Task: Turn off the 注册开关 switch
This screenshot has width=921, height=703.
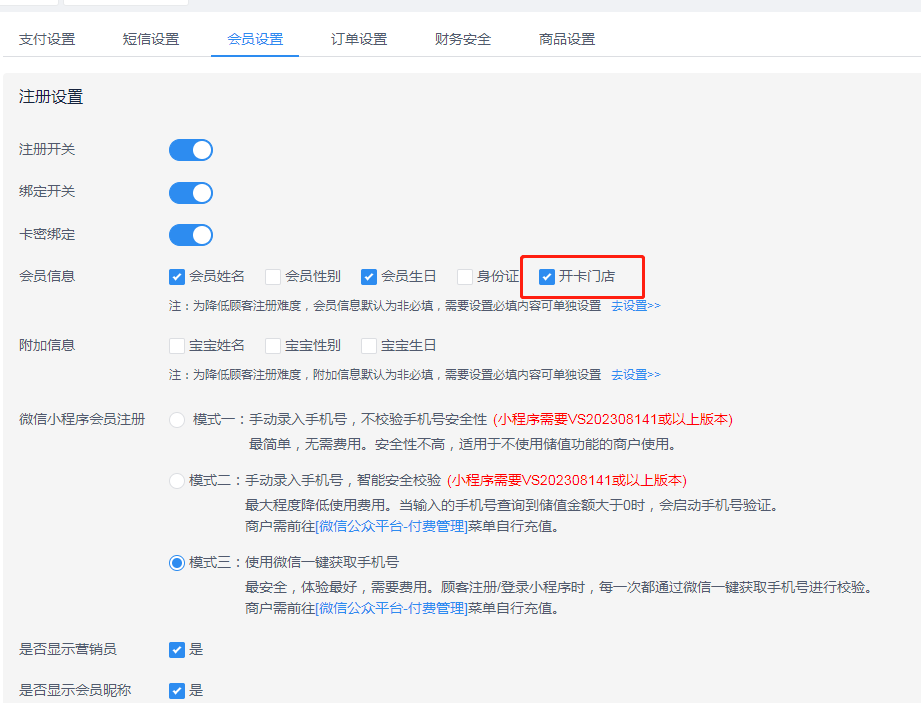Action: coord(191,150)
